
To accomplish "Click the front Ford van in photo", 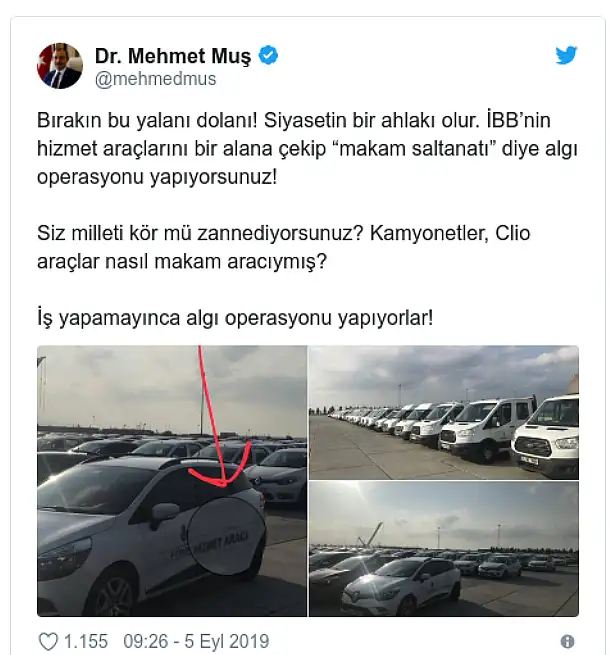I will (545, 437).
